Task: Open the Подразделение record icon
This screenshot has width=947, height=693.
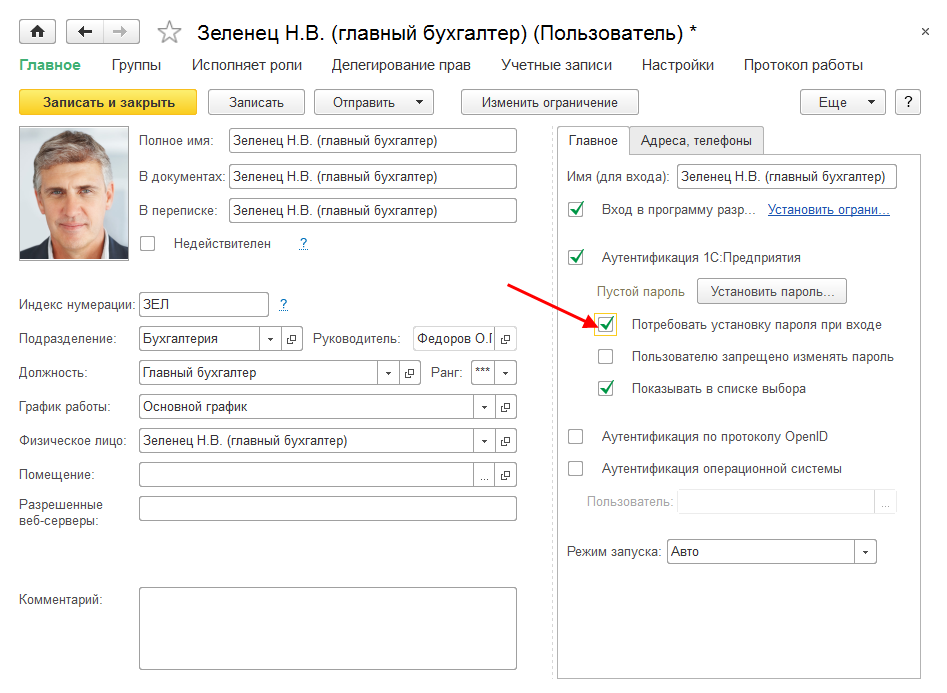Action: (291, 339)
